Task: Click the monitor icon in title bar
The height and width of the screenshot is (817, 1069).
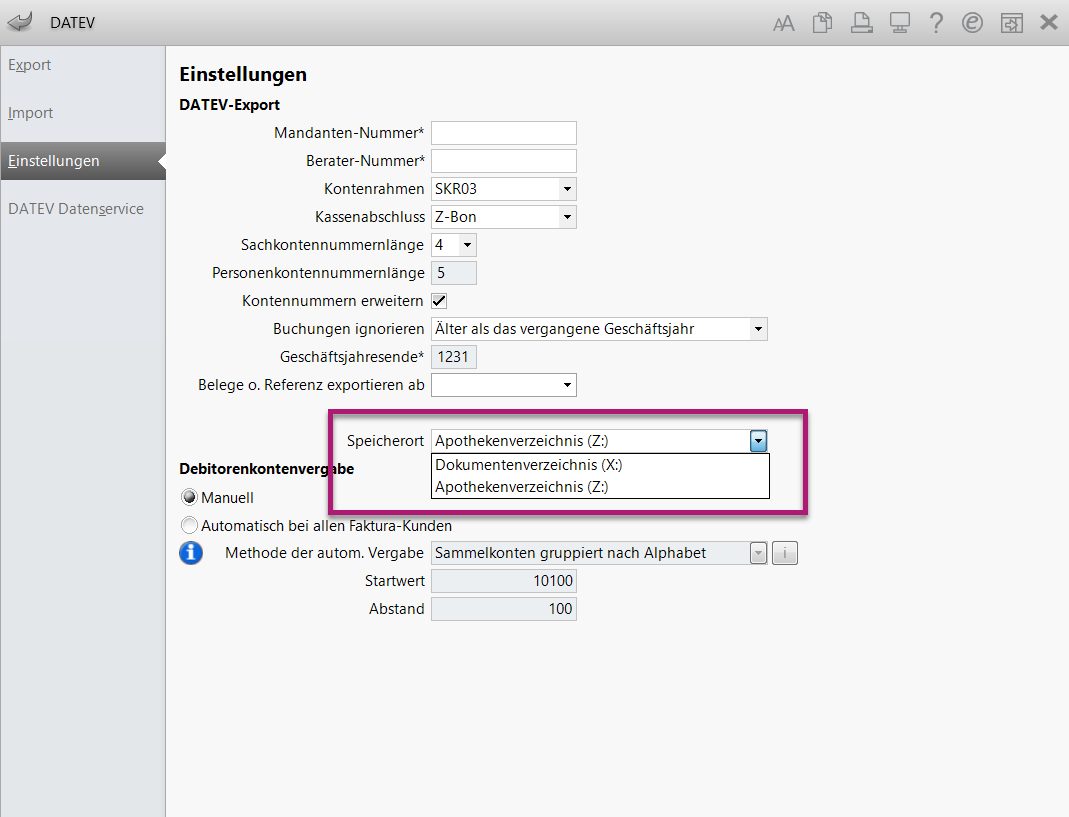Action: 898,23
